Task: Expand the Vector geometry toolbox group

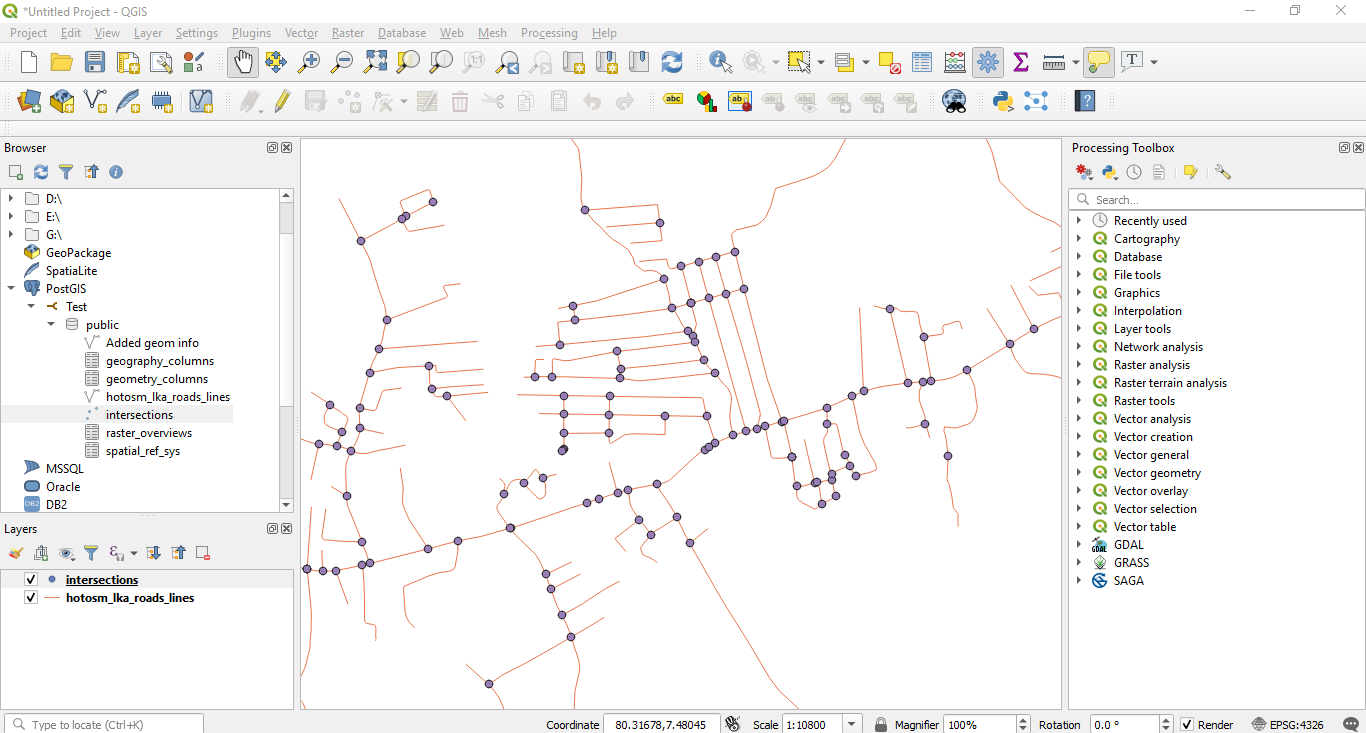Action: 1079,473
